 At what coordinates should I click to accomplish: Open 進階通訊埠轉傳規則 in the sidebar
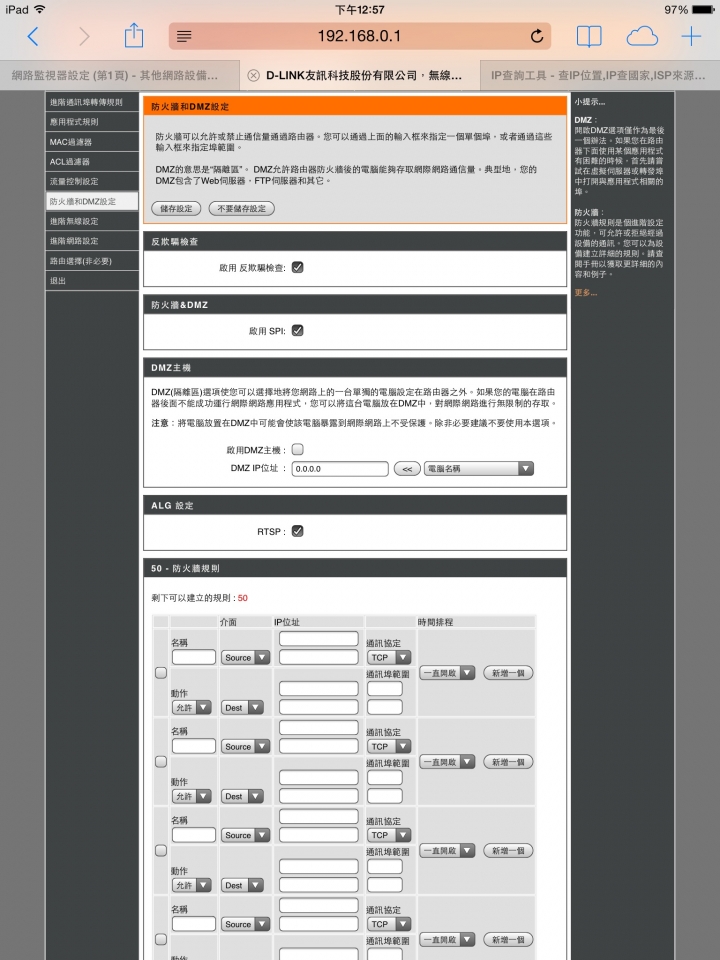point(92,102)
